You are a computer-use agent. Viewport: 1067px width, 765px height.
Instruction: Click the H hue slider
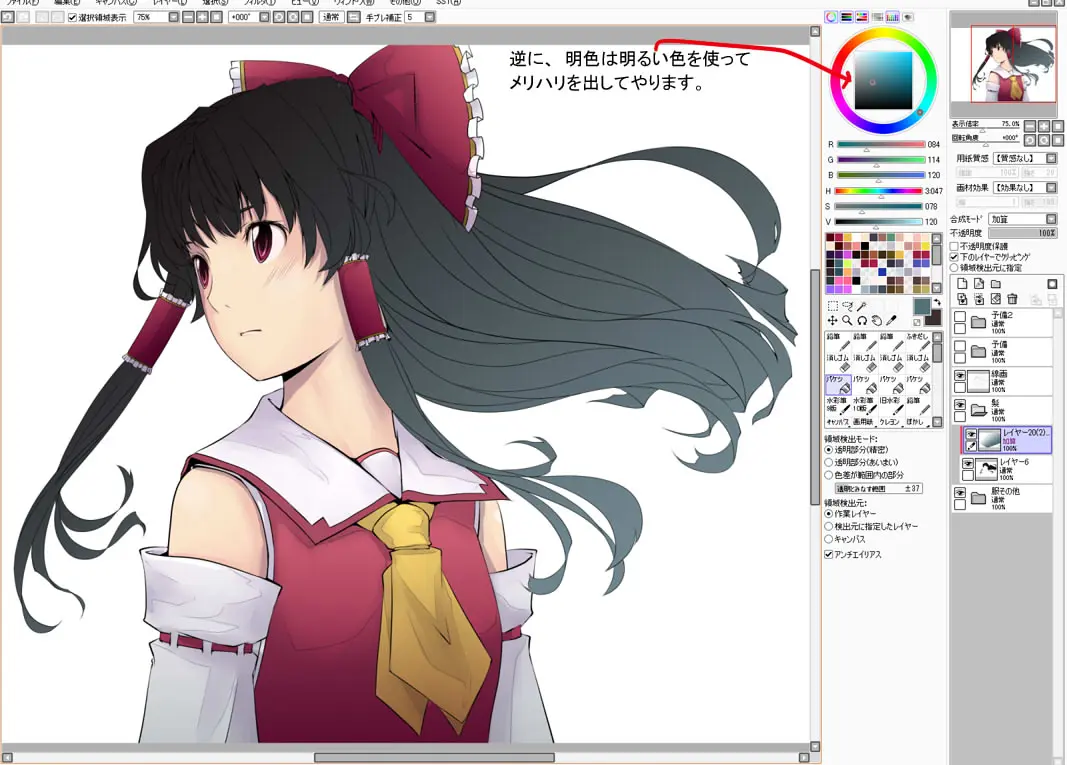pyautogui.click(x=879, y=191)
